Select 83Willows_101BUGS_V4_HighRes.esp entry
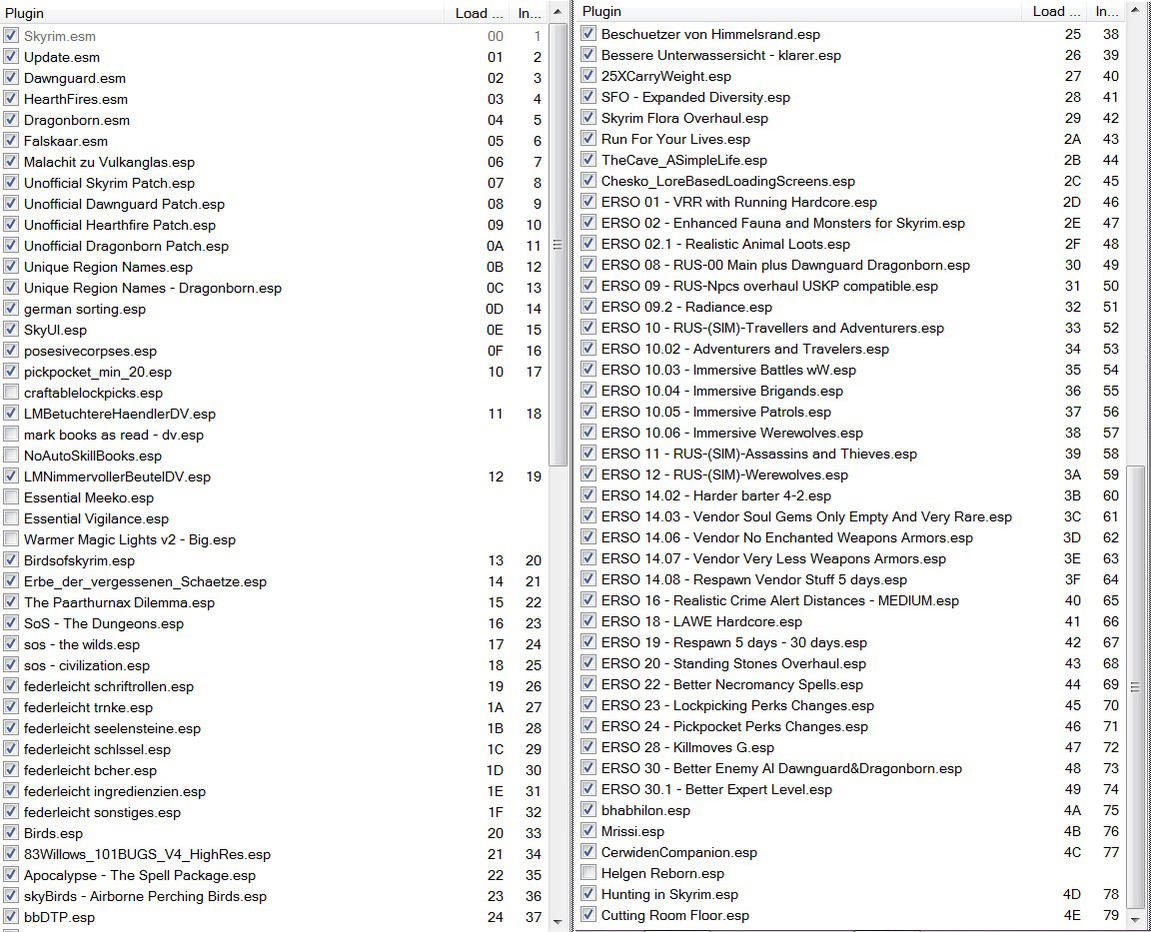Viewport: 1151px width, 932px height. click(x=147, y=854)
